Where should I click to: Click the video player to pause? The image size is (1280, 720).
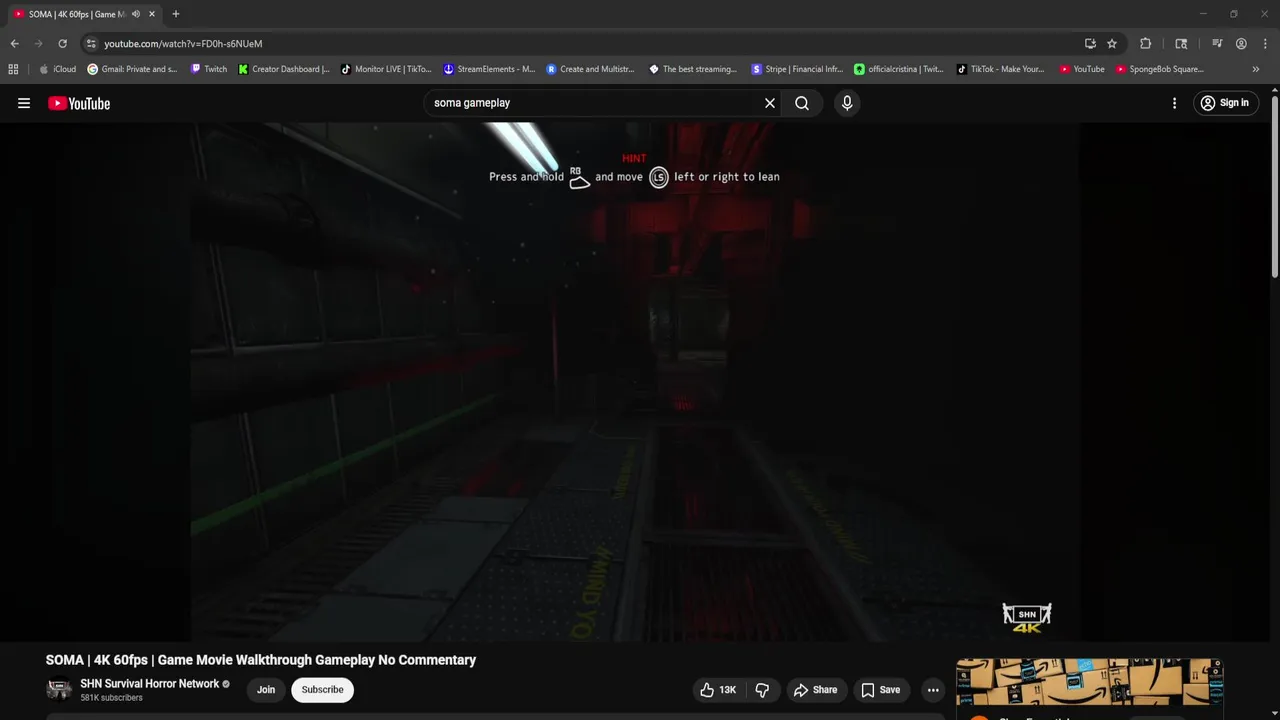(x=635, y=380)
